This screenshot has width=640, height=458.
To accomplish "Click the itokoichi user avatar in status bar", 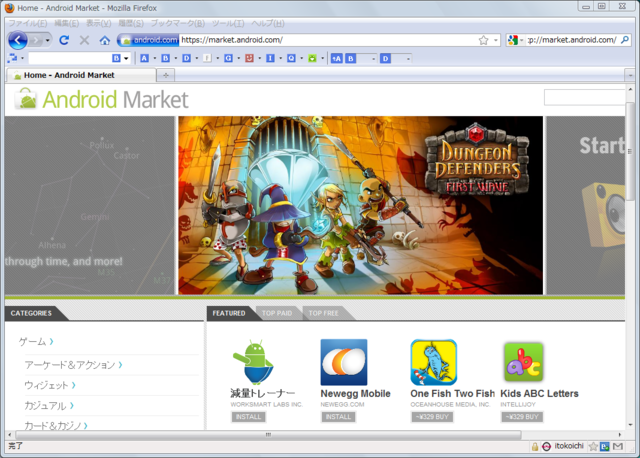I will [x=547, y=447].
